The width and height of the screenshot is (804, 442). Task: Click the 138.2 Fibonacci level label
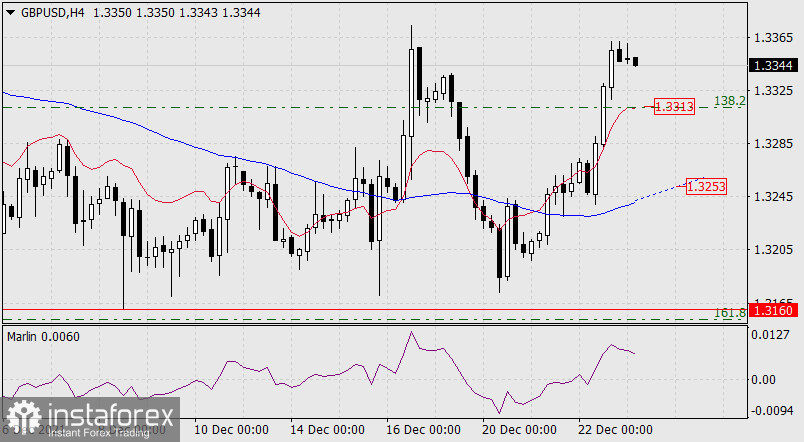click(x=728, y=101)
